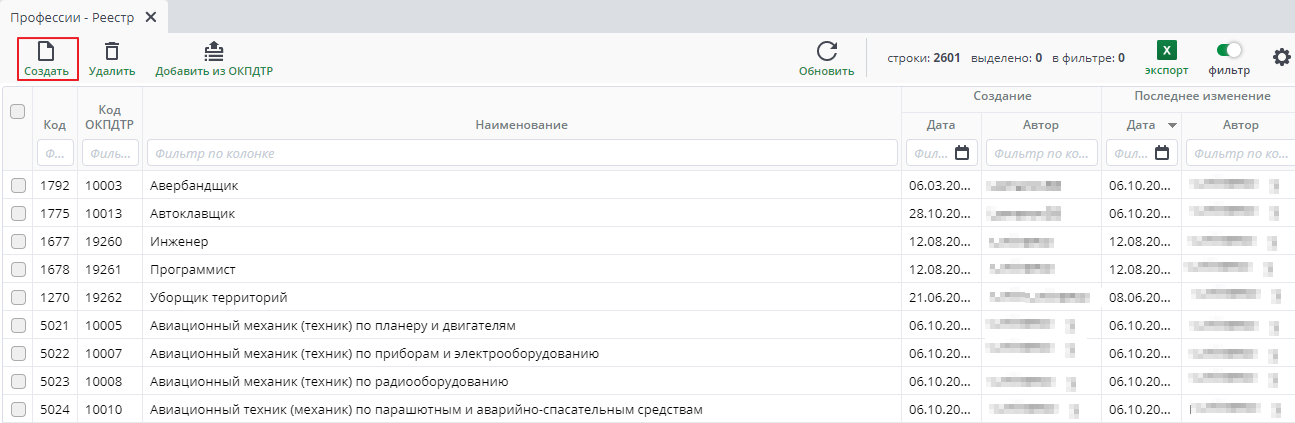The height and width of the screenshot is (423, 1295).
Task: Export table via Excel экспорт icon
Action: click(x=1166, y=51)
